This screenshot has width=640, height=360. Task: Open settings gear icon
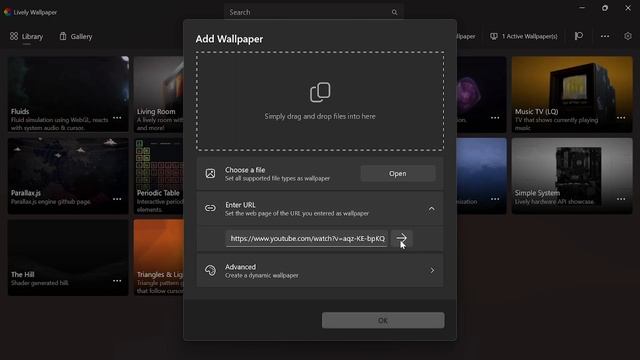pyautogui.click(x=628, y=36)
